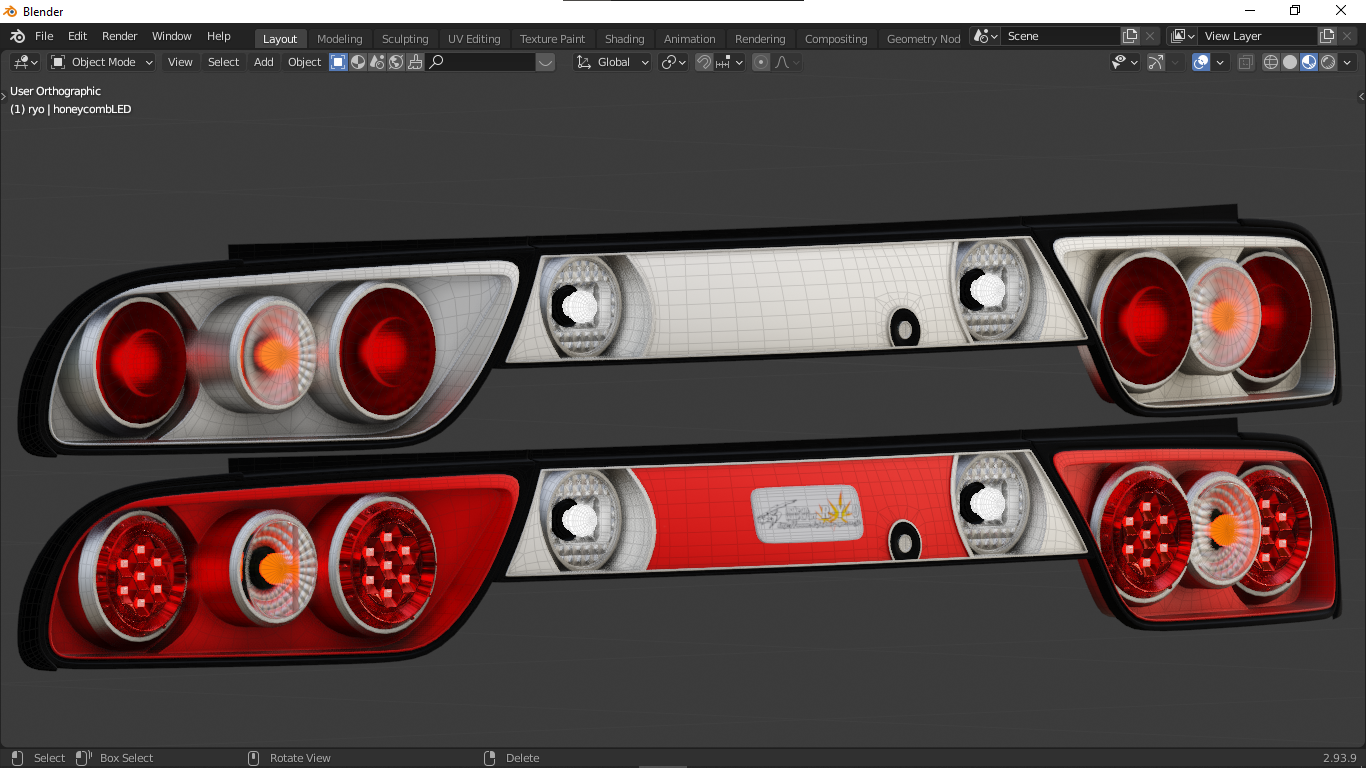Toggle viewport gizmos
Screen dimensions: 1366x768
1156,62
